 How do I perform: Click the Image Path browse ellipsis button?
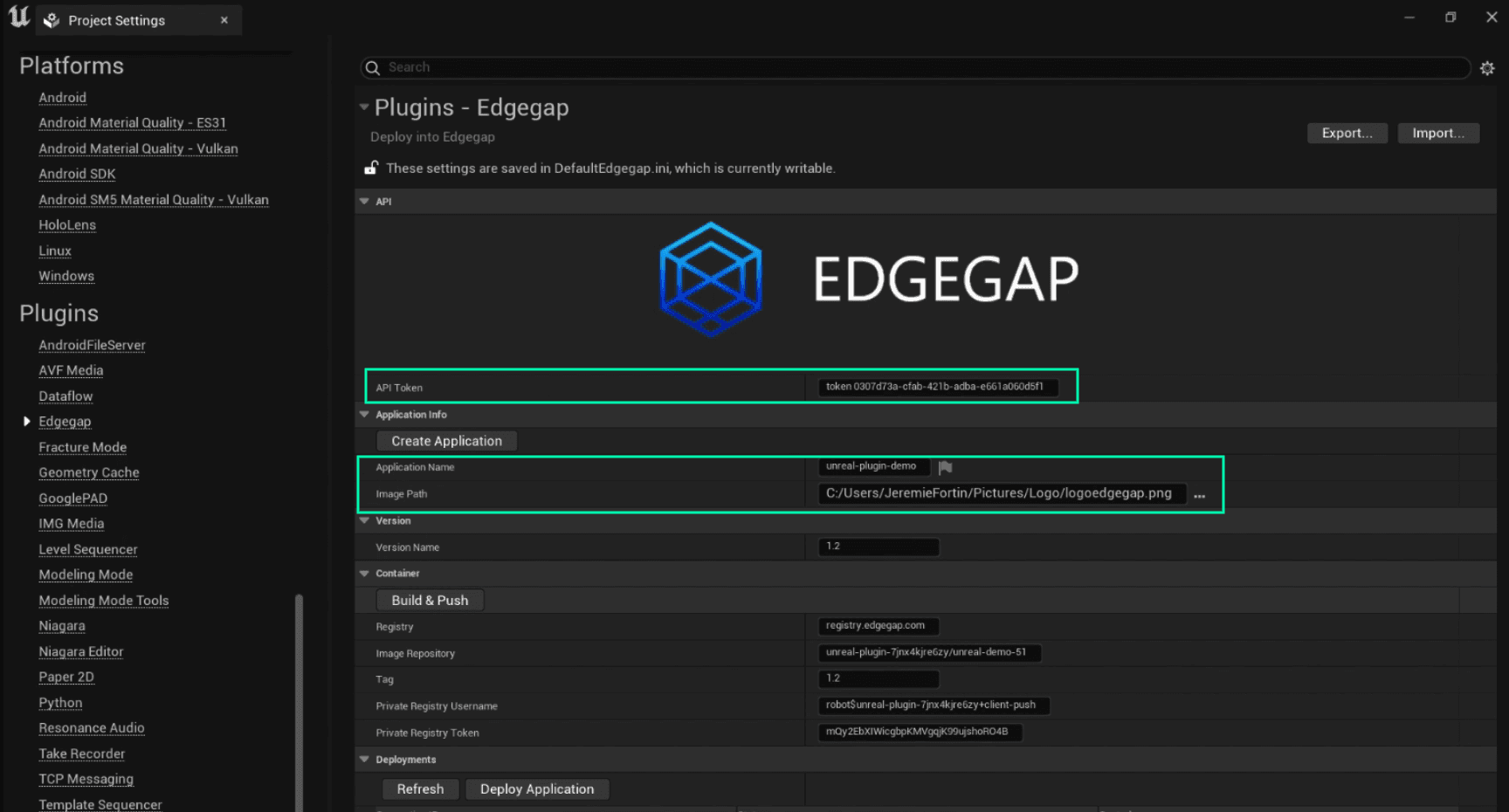pos(1200,495)
